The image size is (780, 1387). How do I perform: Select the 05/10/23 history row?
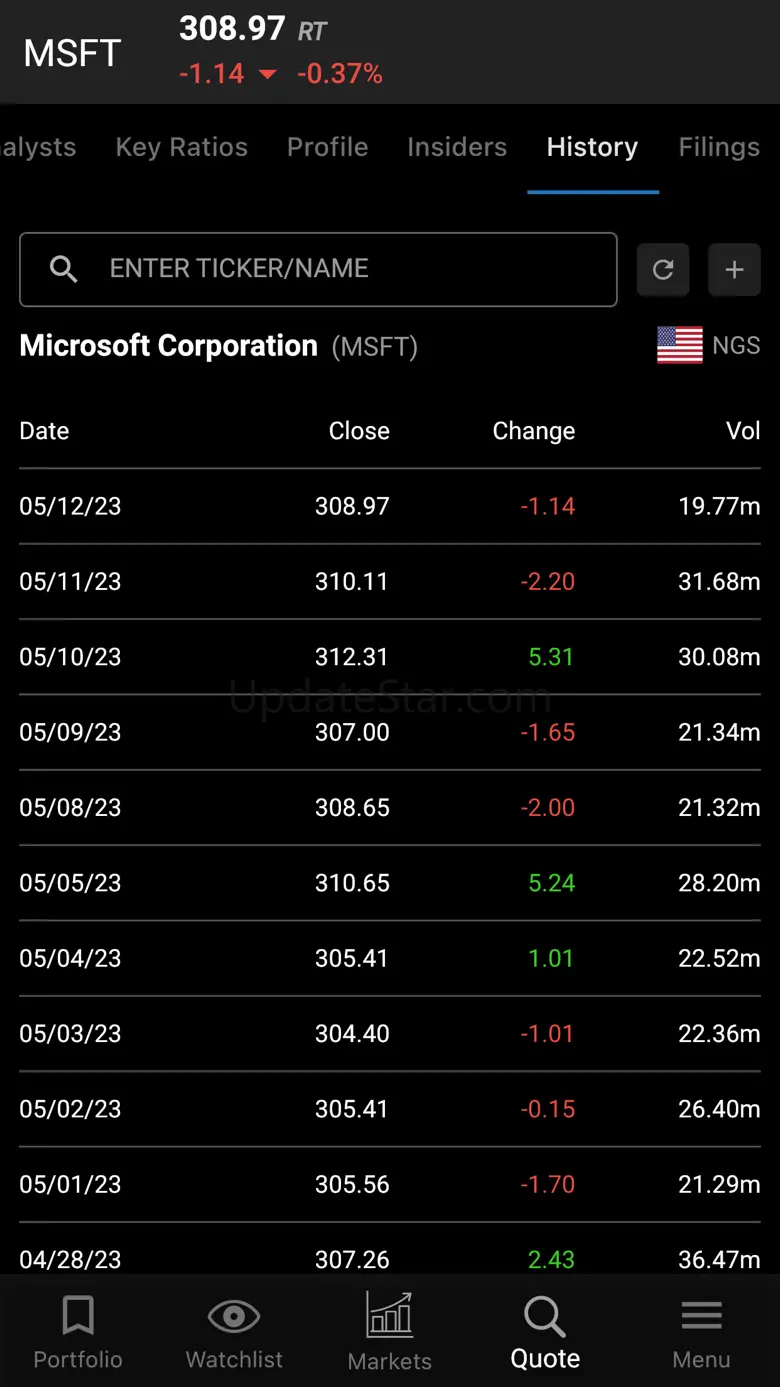pos(390,657)
